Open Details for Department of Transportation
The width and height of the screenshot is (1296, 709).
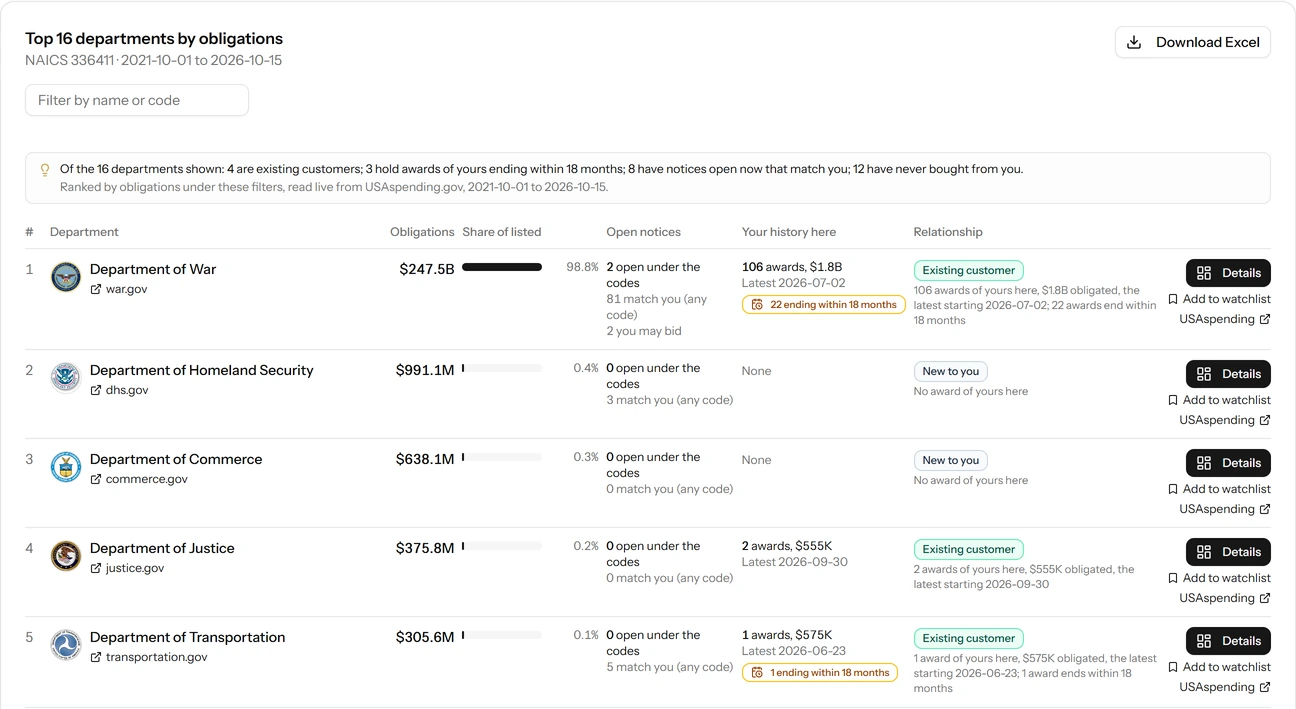pos(1228,641)
